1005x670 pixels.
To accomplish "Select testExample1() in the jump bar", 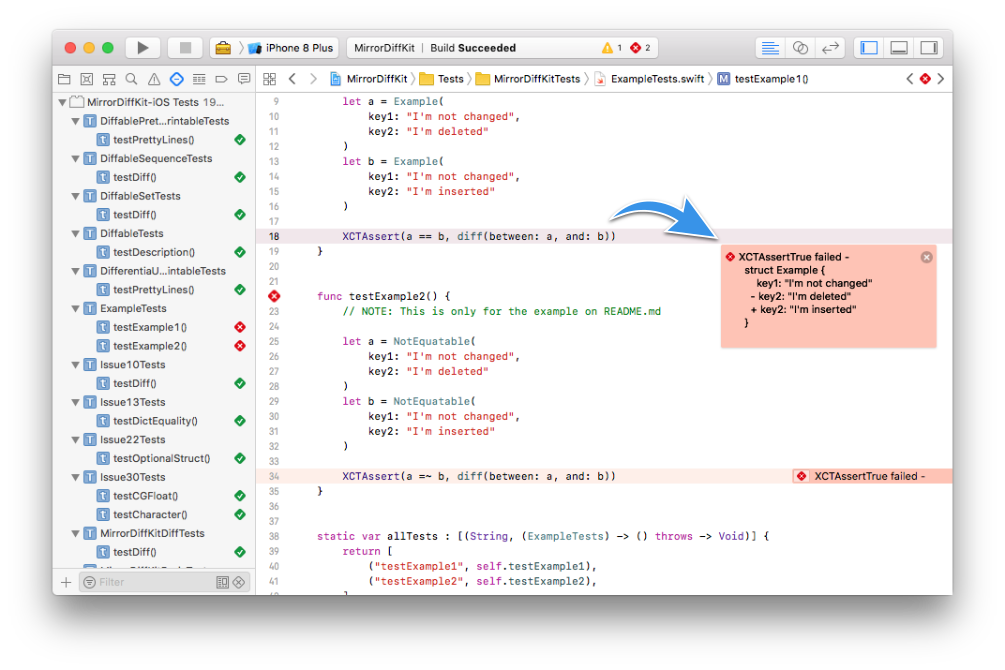I will click(763, 79).
